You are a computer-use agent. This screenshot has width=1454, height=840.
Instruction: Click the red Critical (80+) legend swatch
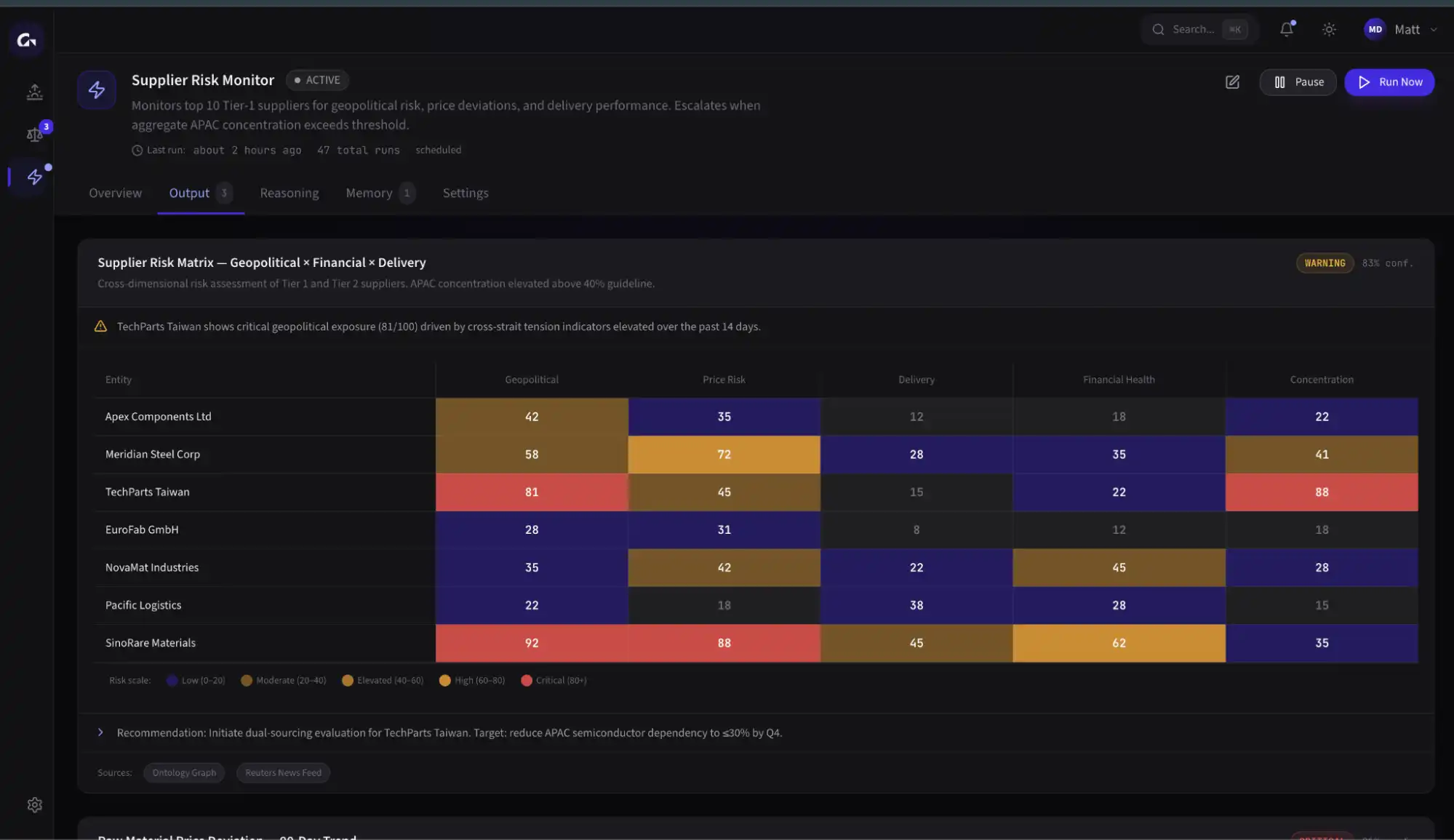click(527, 681)
